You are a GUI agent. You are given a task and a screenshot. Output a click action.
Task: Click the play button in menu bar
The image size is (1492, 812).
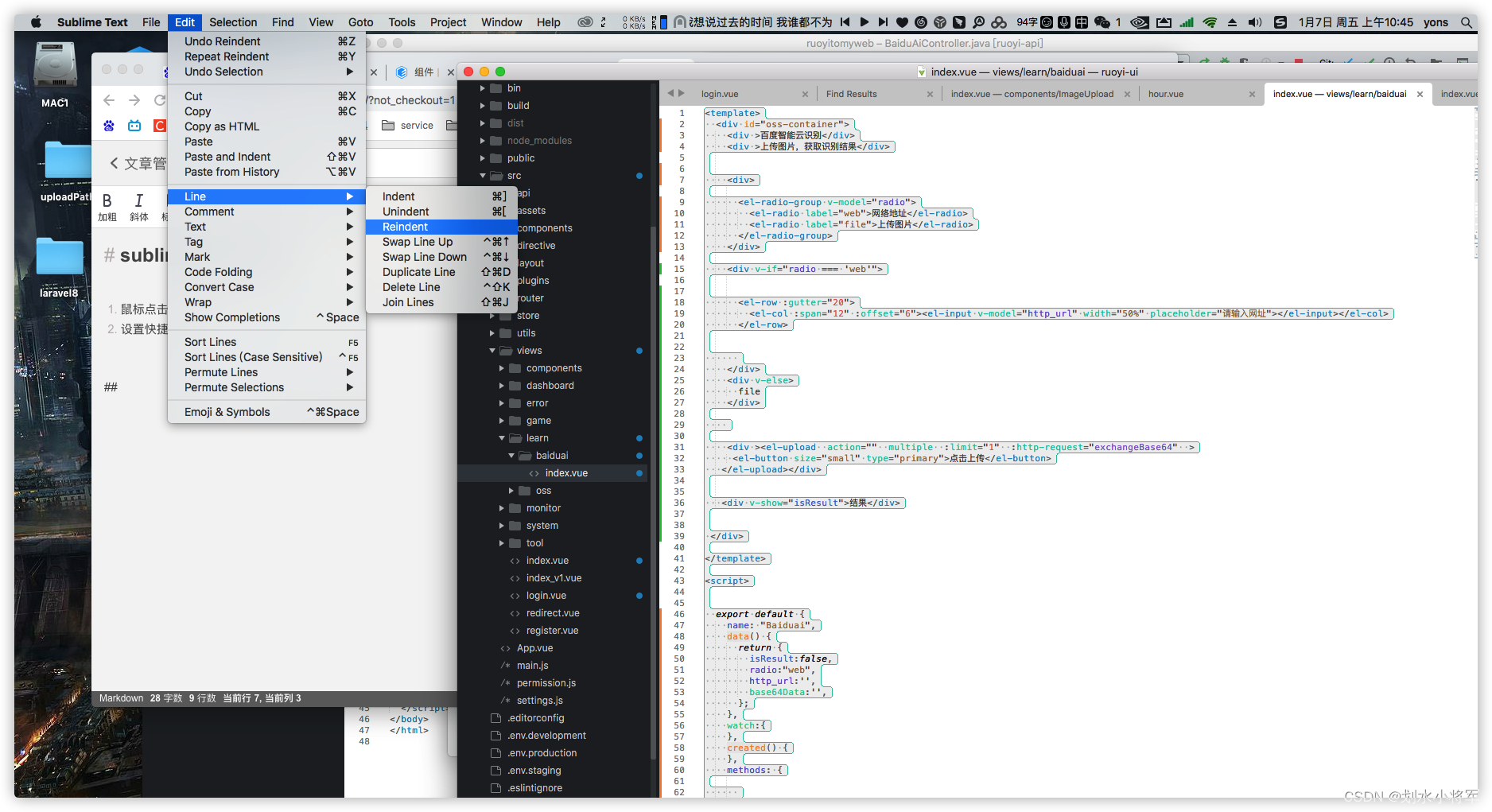(x=865, y=22)
